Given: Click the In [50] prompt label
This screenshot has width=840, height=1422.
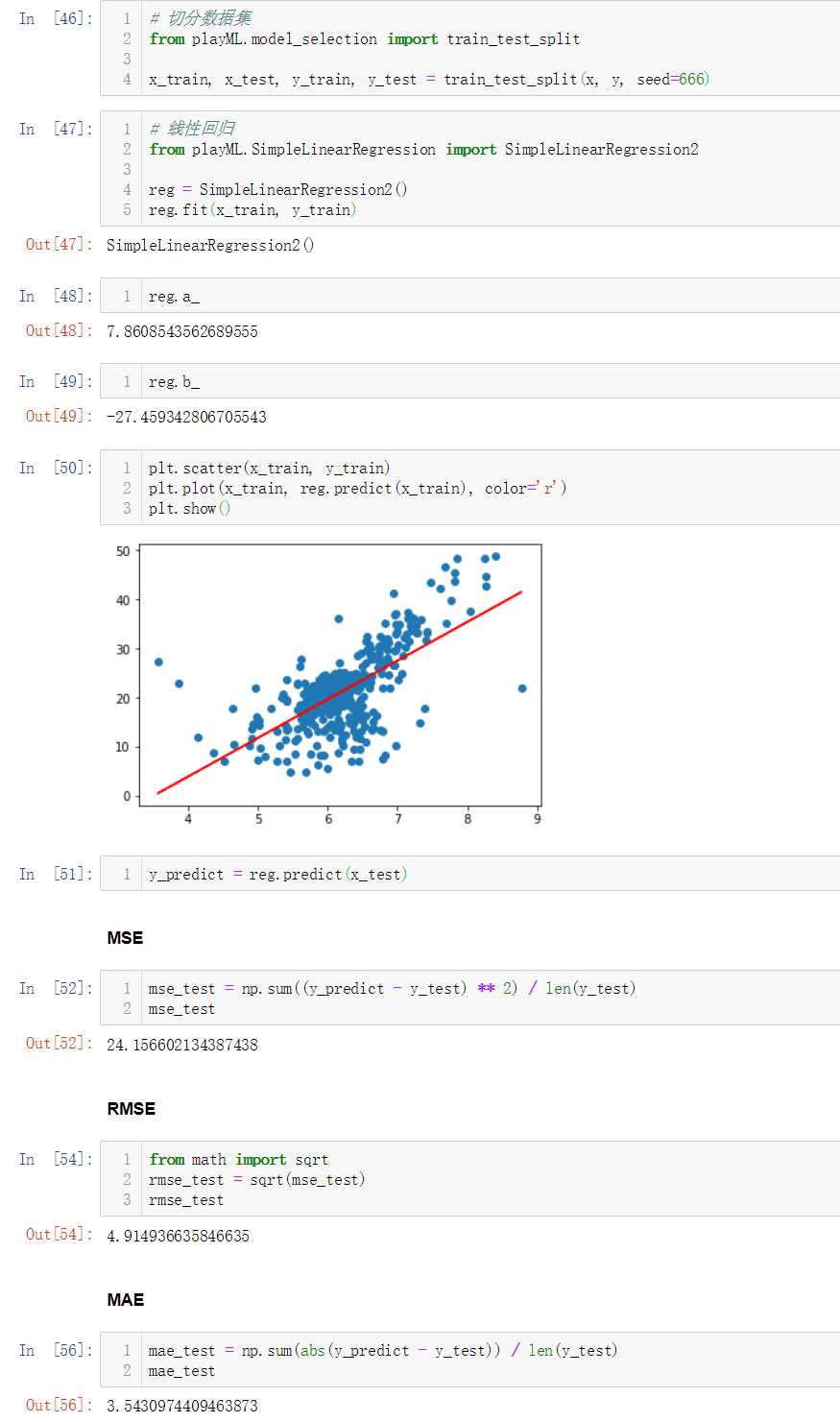Looking at the screenshot, I should tap(56, 468).
